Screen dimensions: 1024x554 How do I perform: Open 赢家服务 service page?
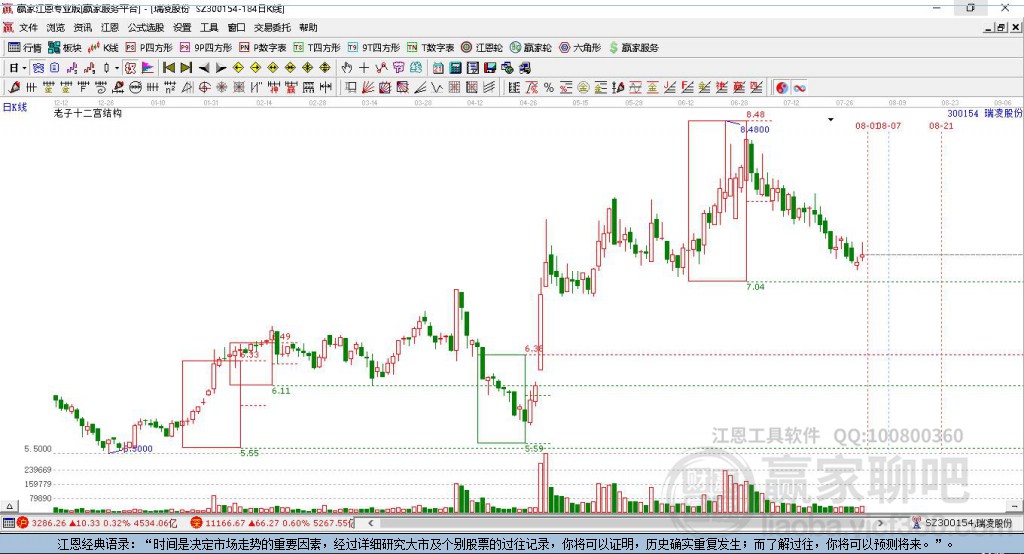pyautogui.click(x=633, y=48)
